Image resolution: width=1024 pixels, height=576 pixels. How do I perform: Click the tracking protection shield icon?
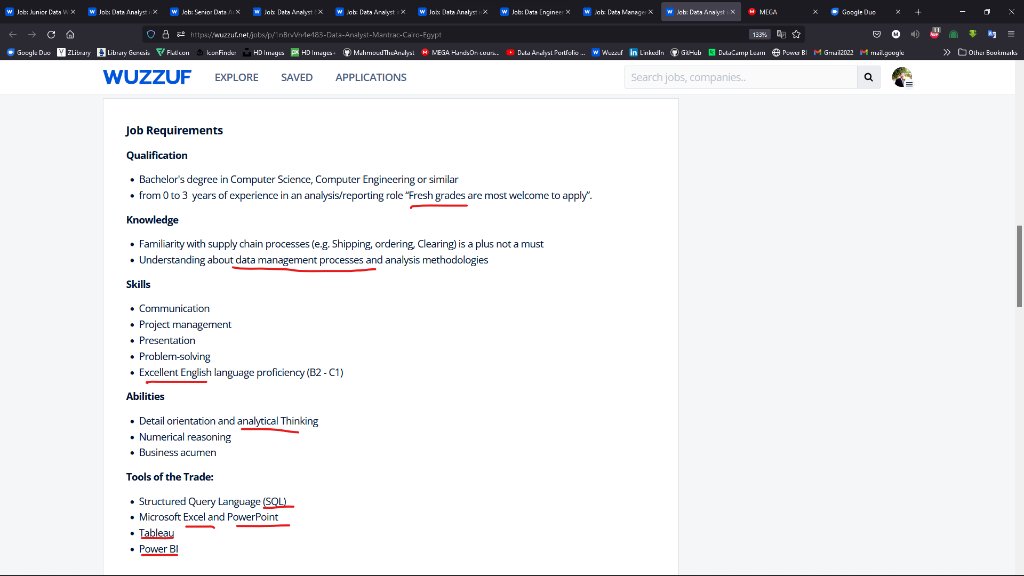click(151, 35)
